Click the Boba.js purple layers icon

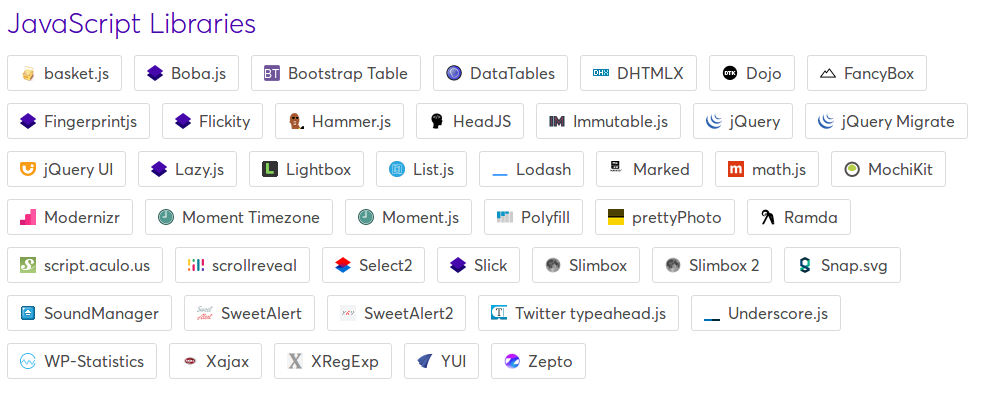click(155, 73)
